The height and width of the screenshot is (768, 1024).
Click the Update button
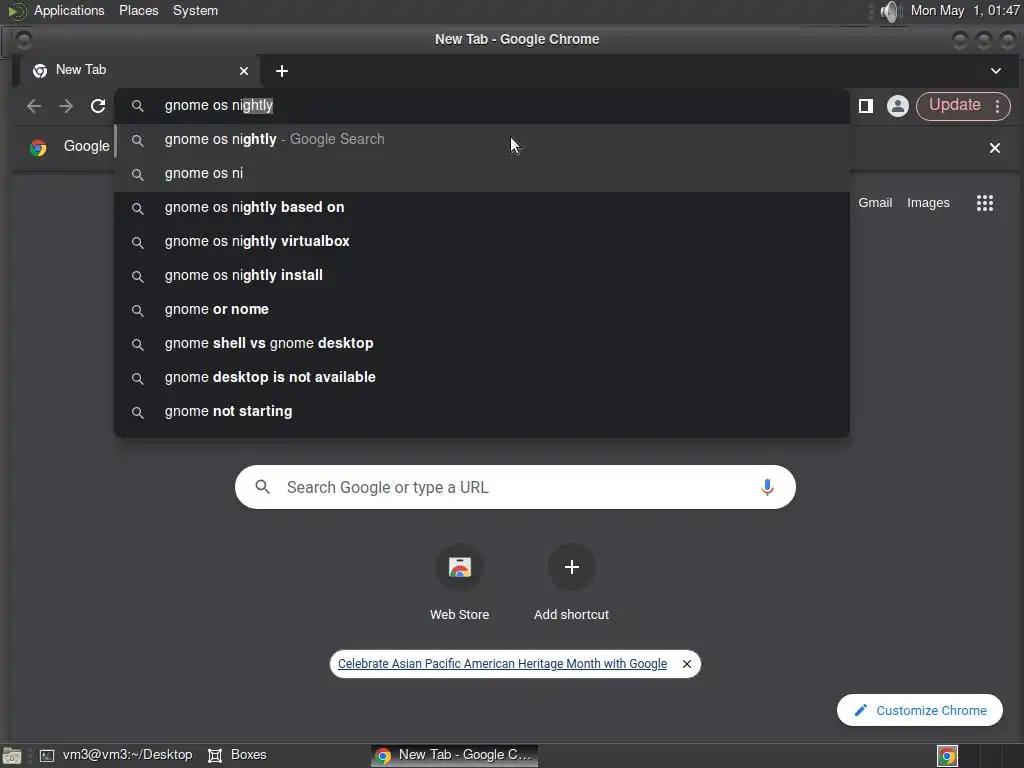point(954,105)
